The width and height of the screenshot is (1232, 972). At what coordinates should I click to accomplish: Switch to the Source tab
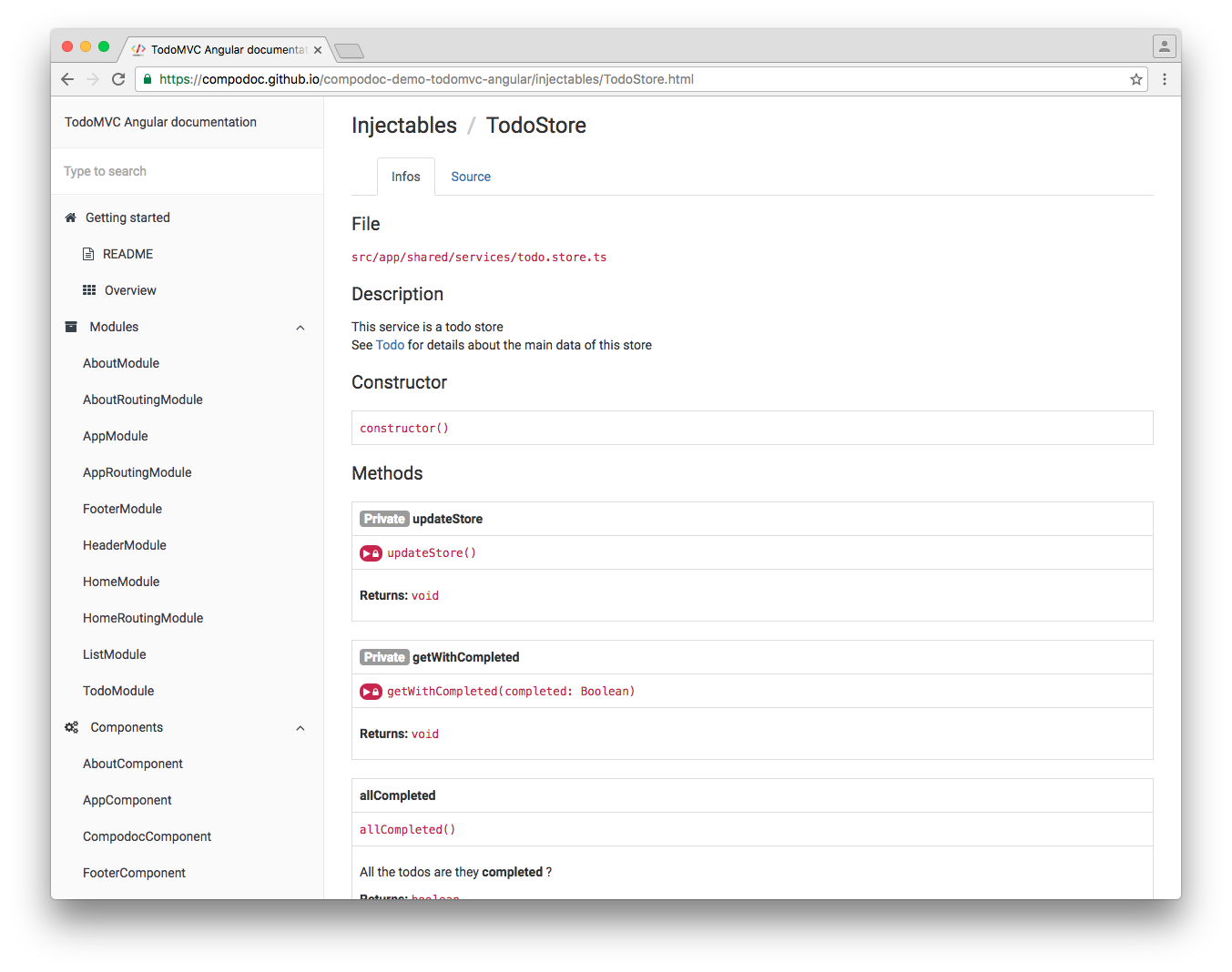471,177
